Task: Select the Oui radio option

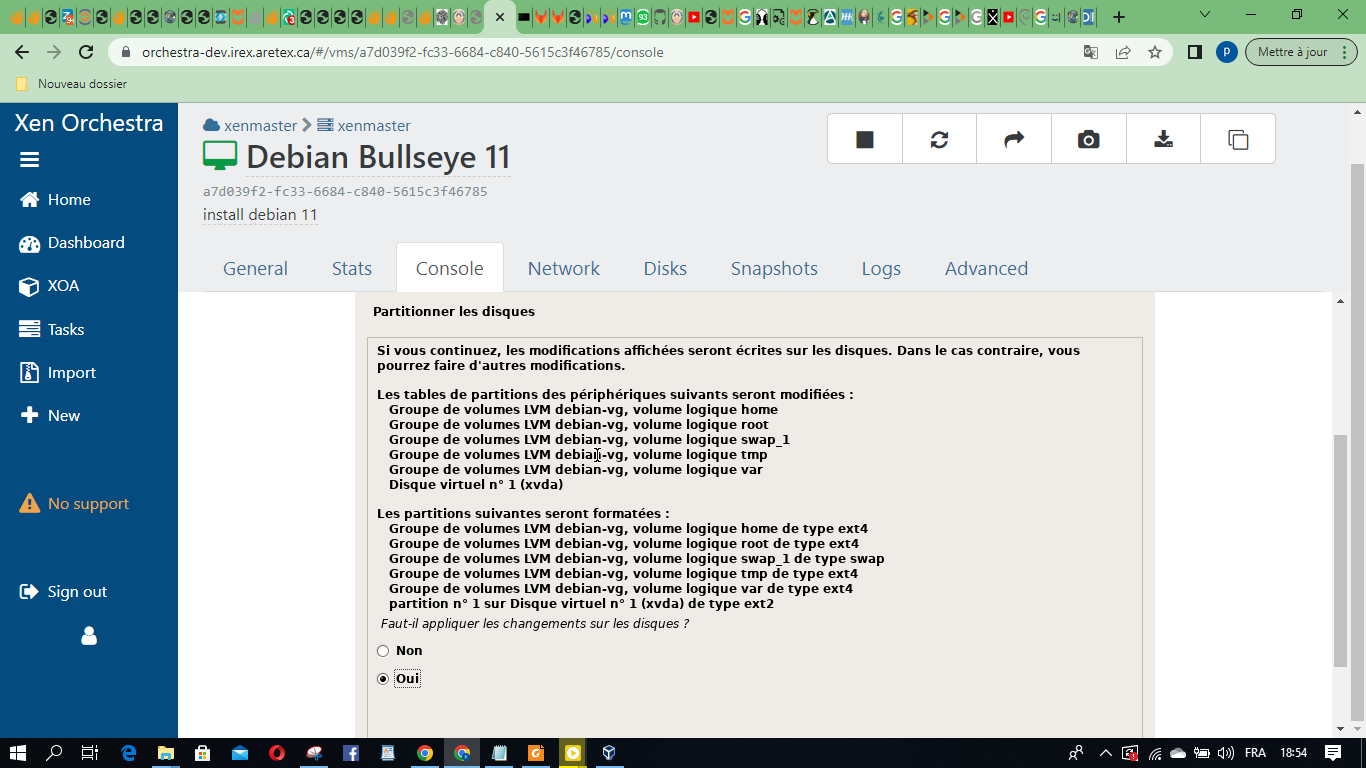Action: (383, 679)
